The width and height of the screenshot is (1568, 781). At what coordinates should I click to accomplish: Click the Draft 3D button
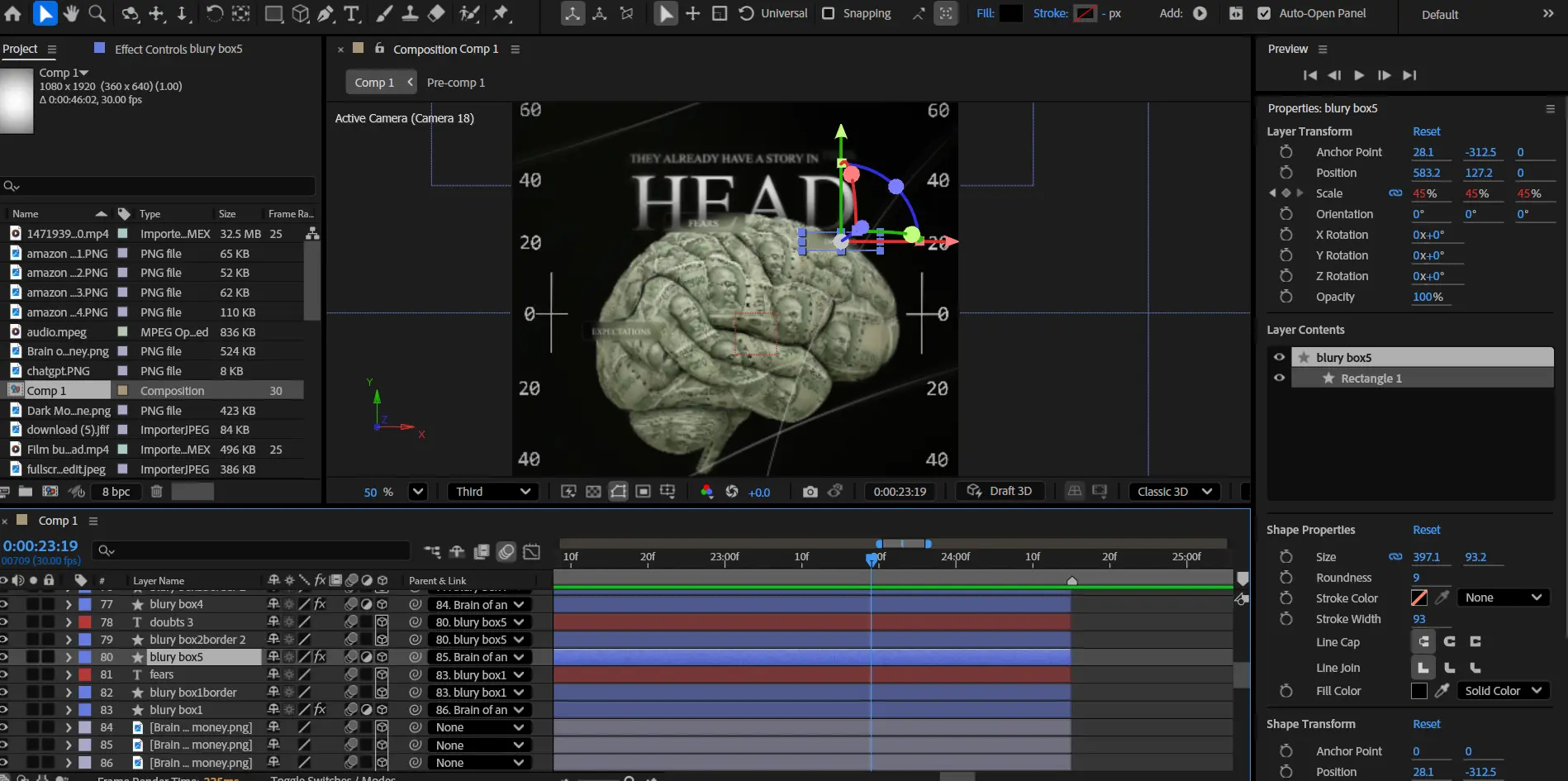click(1000, 491)
